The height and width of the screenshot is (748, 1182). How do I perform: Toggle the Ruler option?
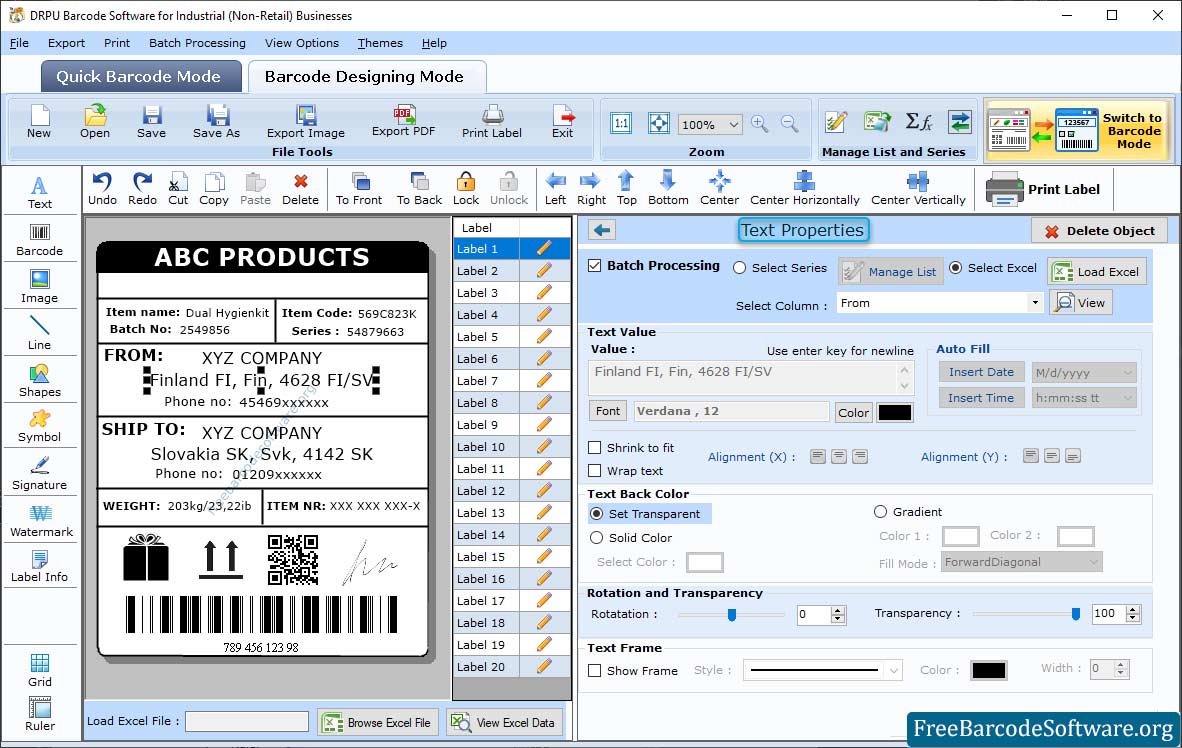[39, 714]
